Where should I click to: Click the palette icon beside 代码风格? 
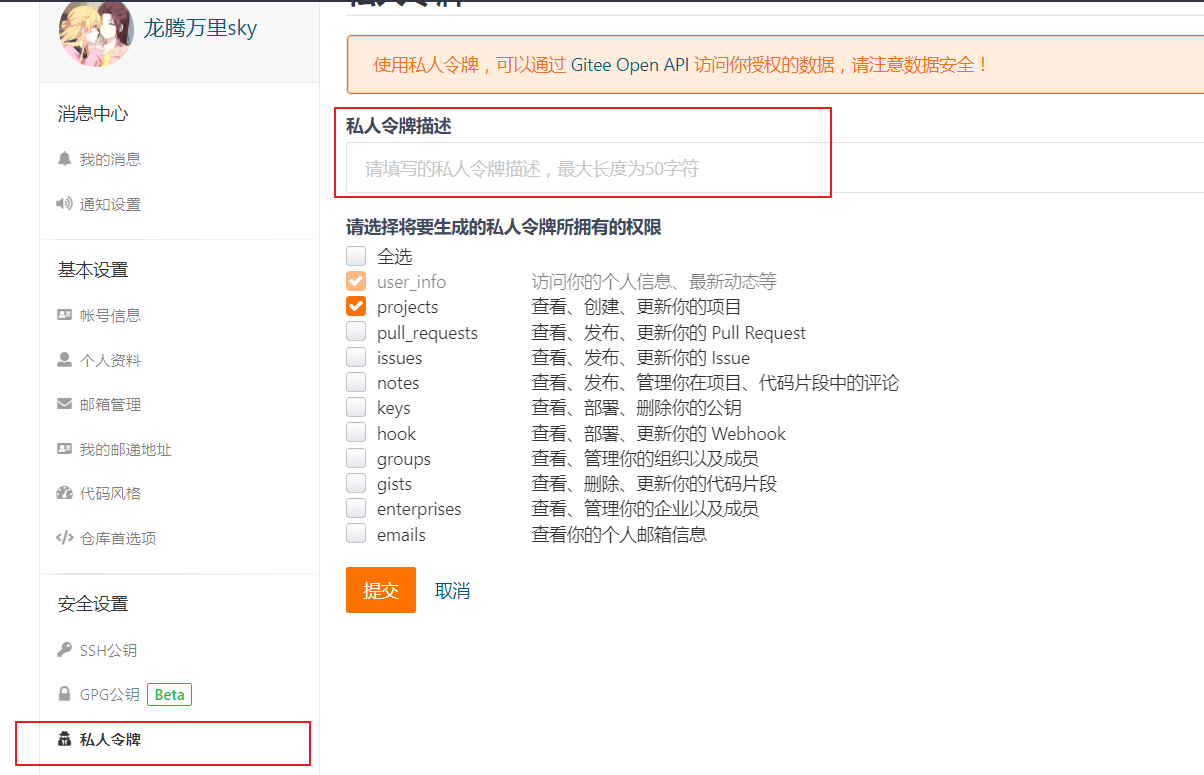click(x=65, y=493)
